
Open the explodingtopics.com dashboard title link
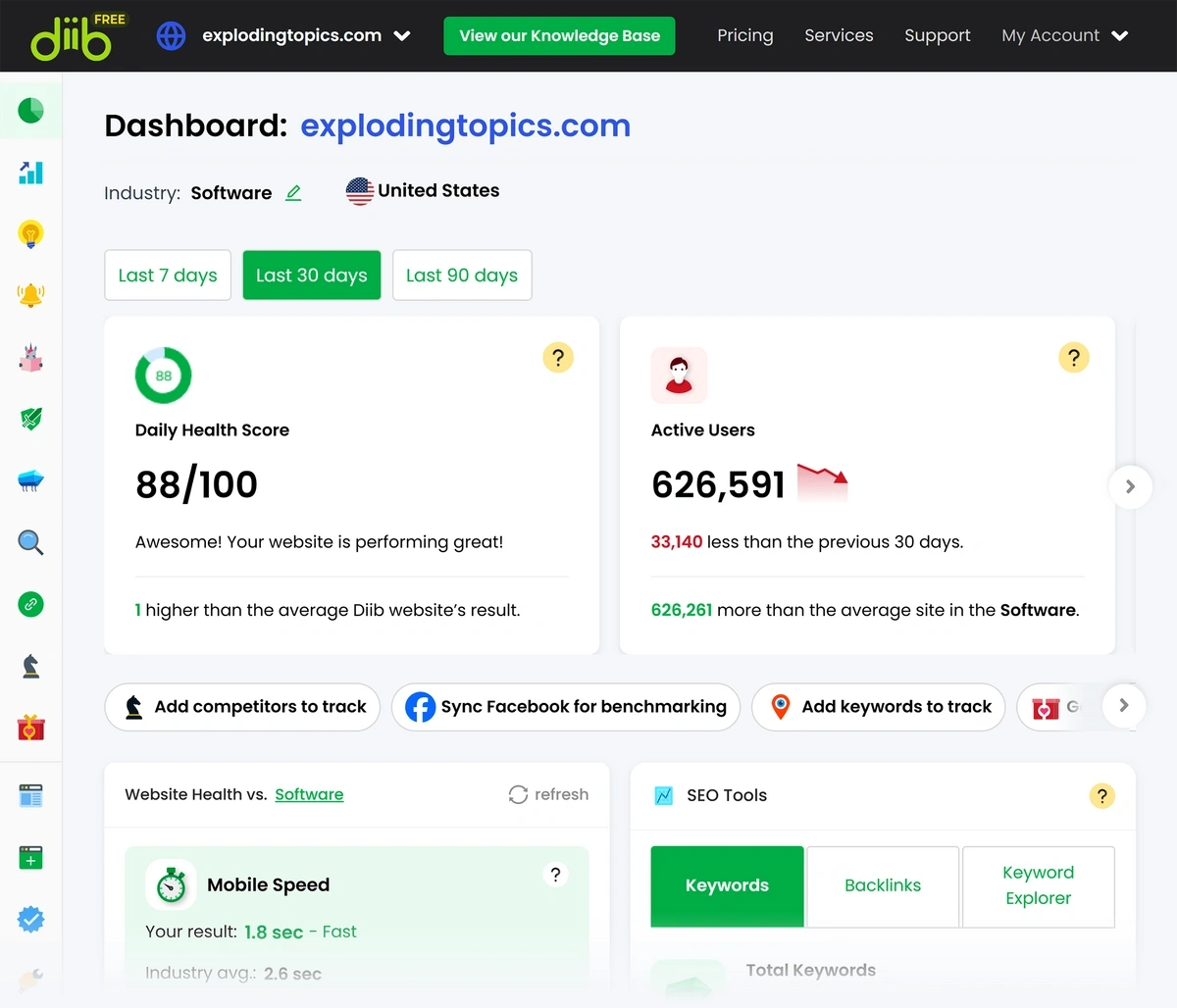point(465,126)
